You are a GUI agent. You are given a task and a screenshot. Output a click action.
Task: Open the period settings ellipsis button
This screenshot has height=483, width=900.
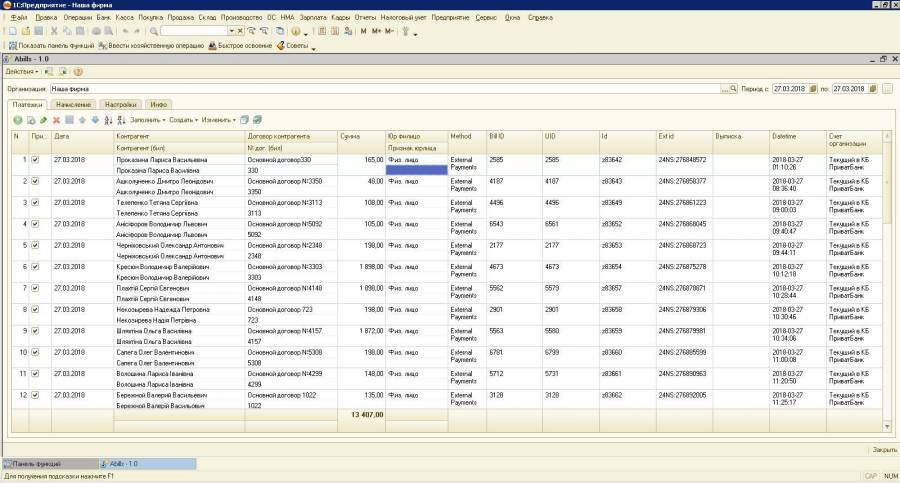pyautogui.click(x=887, y=89)
